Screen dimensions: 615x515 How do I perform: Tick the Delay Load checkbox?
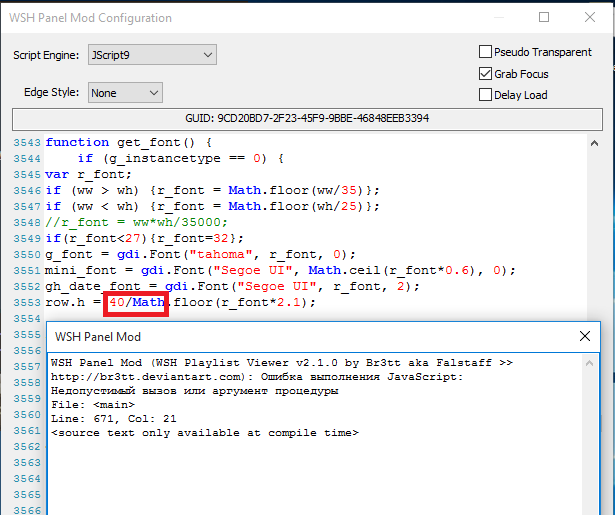[x=486, y=95]
